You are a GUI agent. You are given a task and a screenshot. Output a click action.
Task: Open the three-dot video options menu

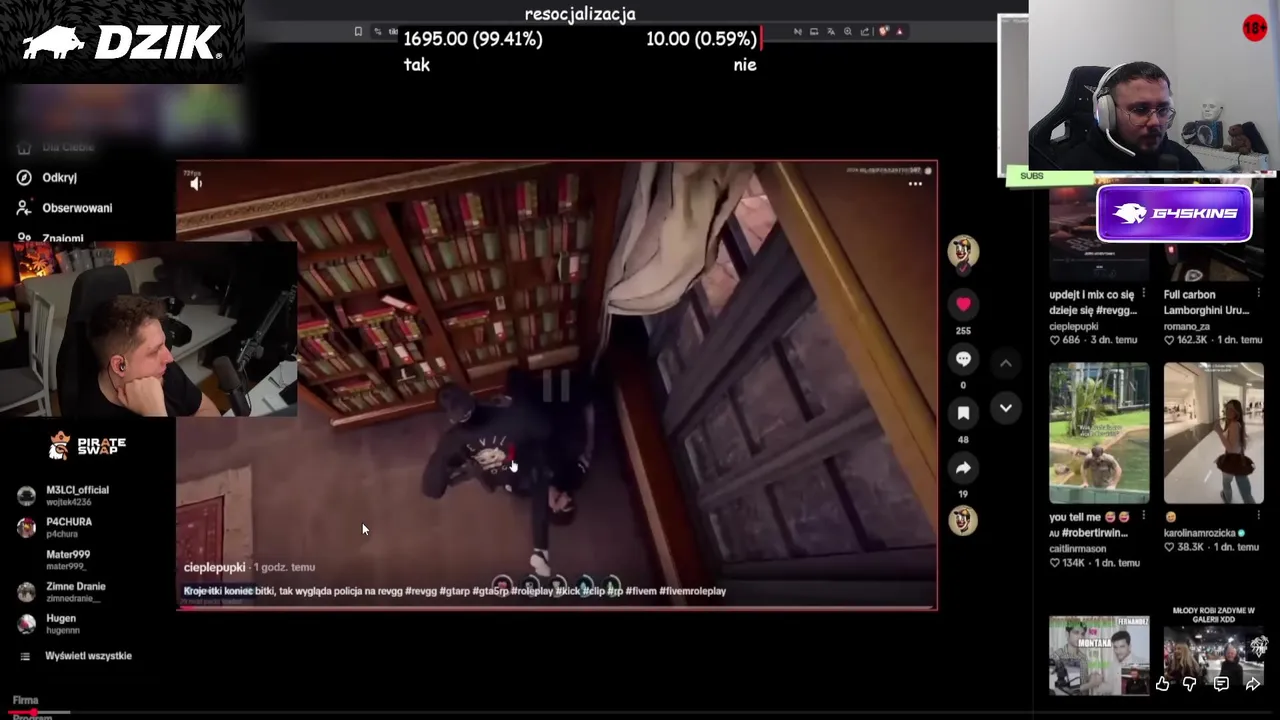pos(915,184)
